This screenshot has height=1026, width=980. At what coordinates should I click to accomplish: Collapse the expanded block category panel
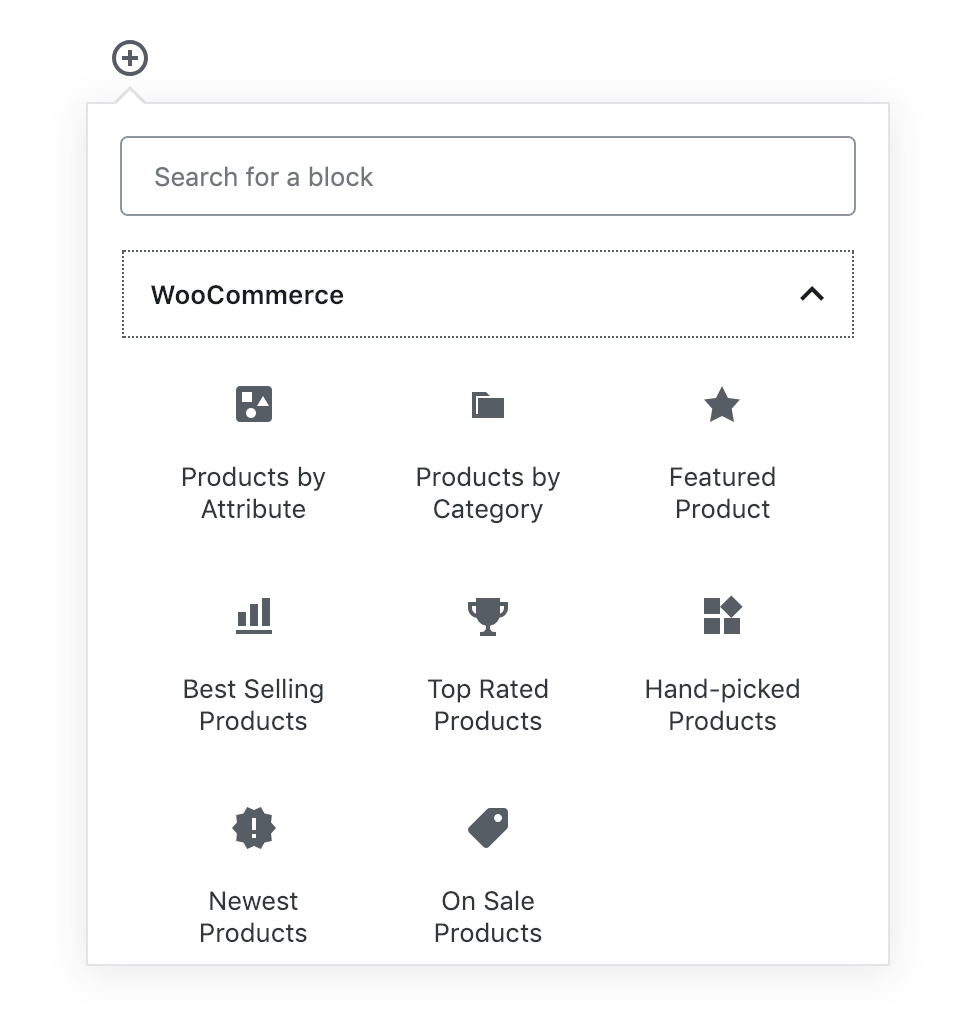(813, 294)
